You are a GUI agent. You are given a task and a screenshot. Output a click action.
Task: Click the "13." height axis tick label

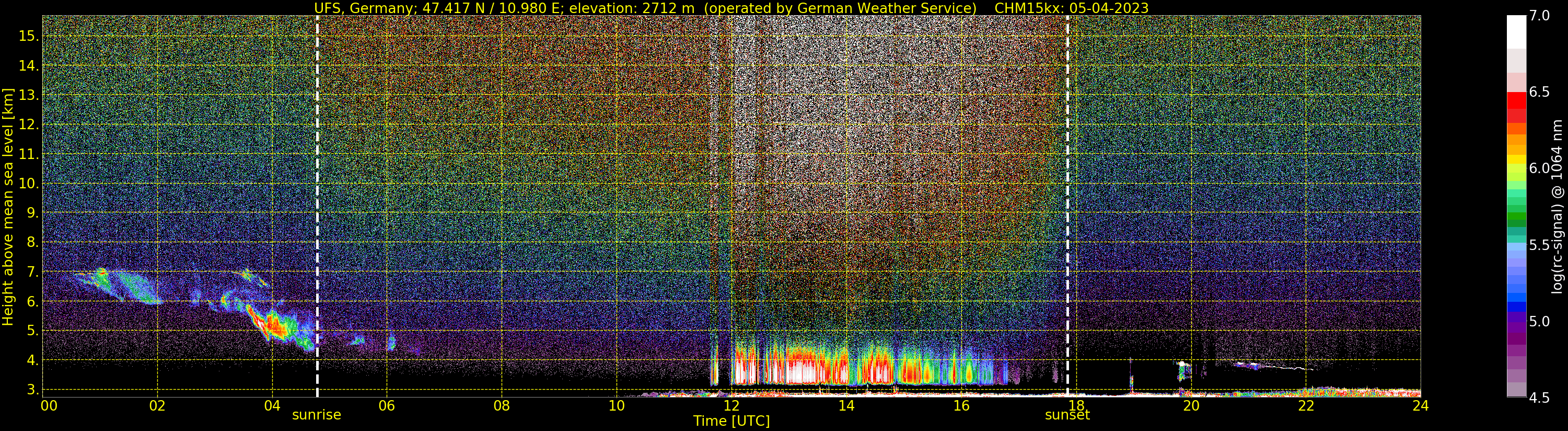point(30,95)
